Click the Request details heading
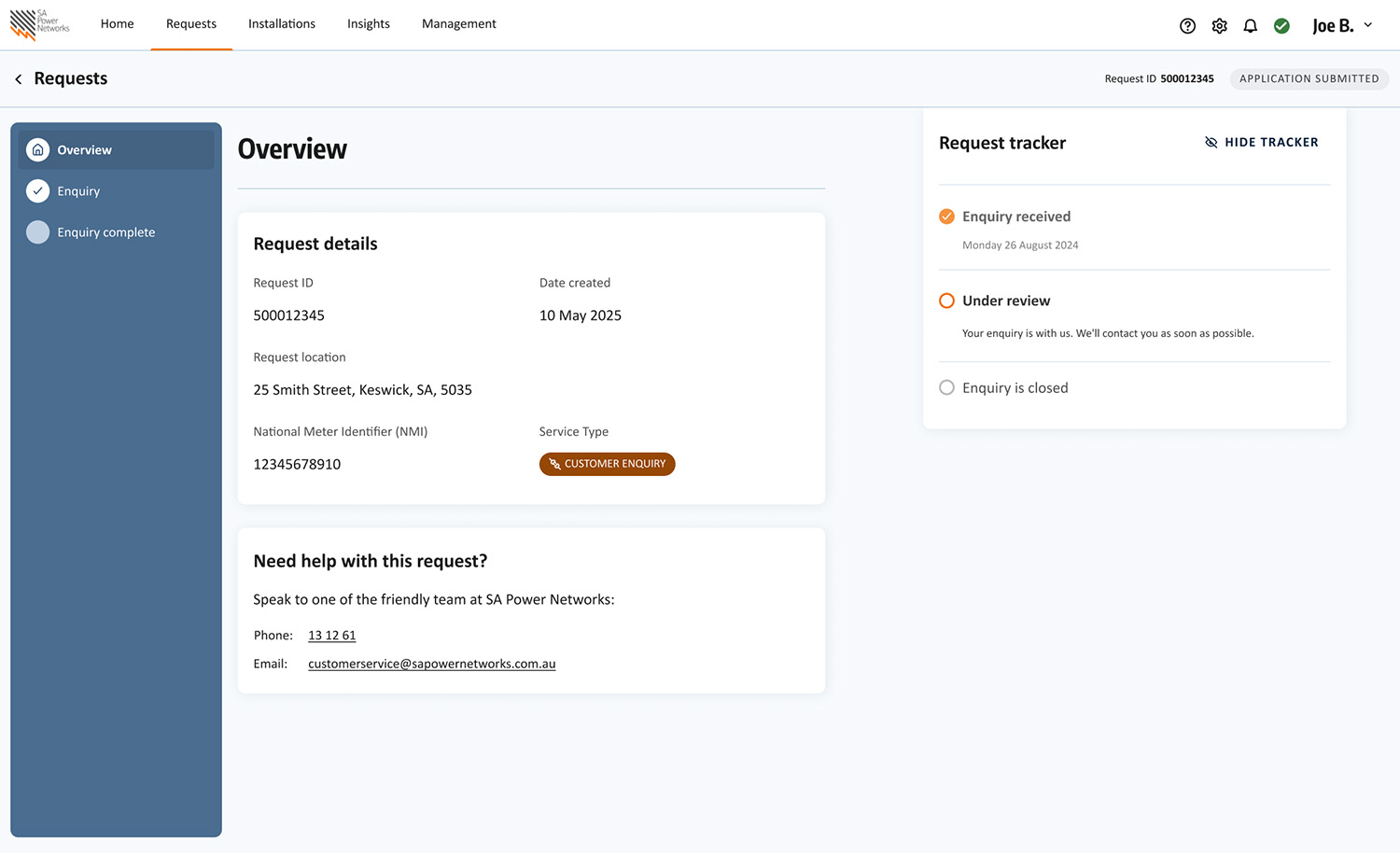1400x854 pixels. (315, 244)
